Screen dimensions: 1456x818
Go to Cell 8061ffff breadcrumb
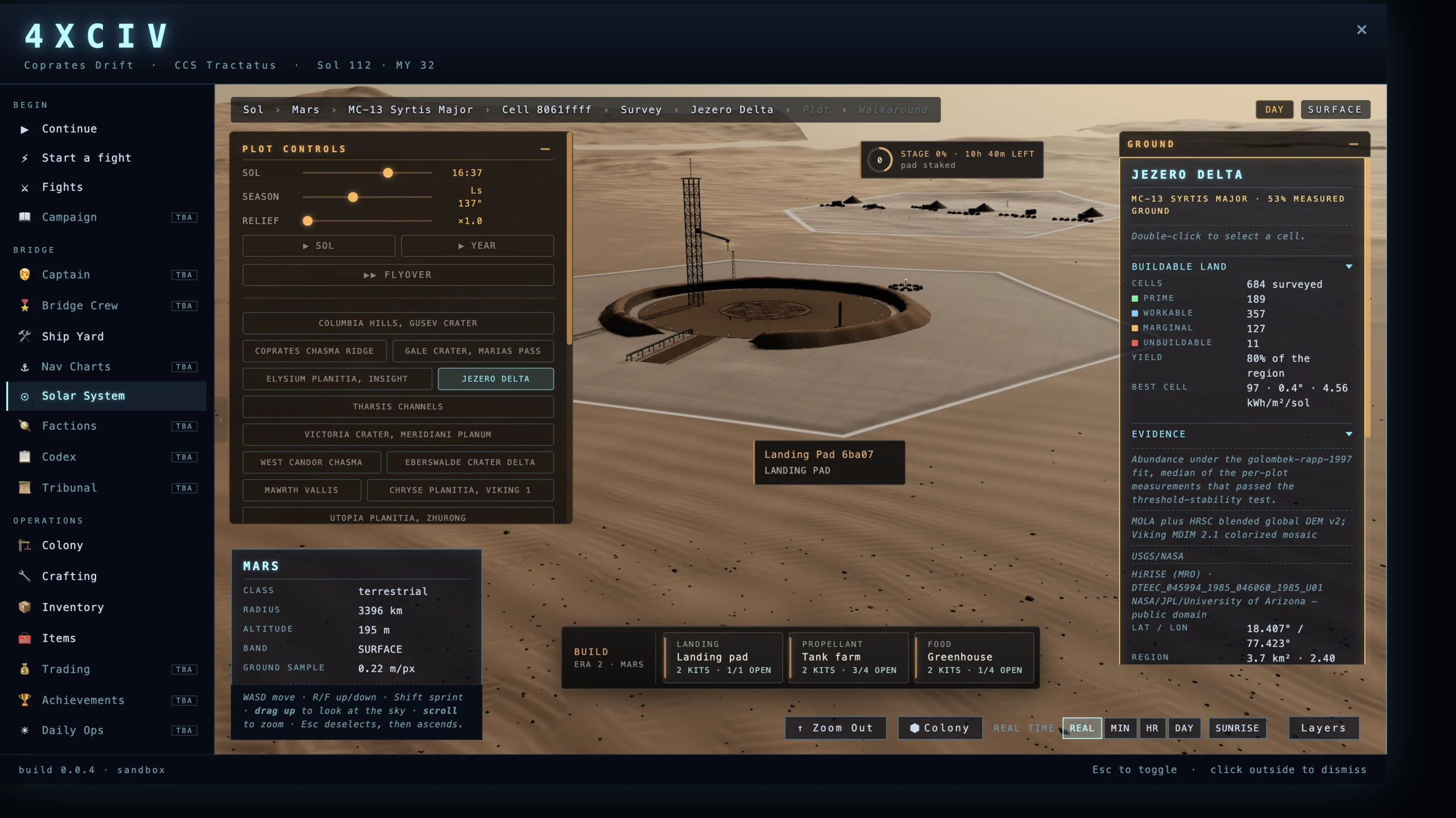(547, 110)
